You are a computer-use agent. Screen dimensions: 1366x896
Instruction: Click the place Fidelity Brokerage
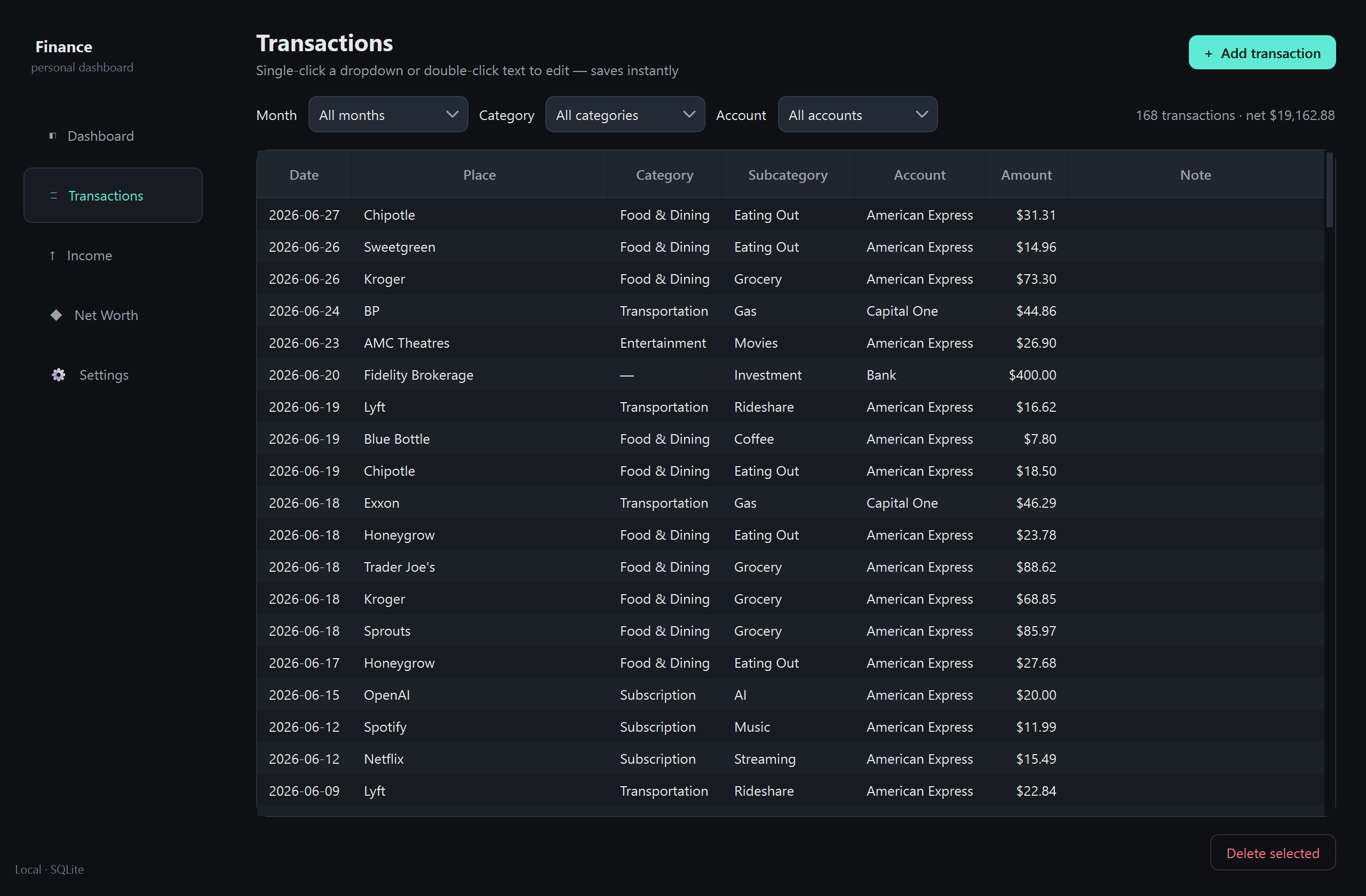coord(418,375)
